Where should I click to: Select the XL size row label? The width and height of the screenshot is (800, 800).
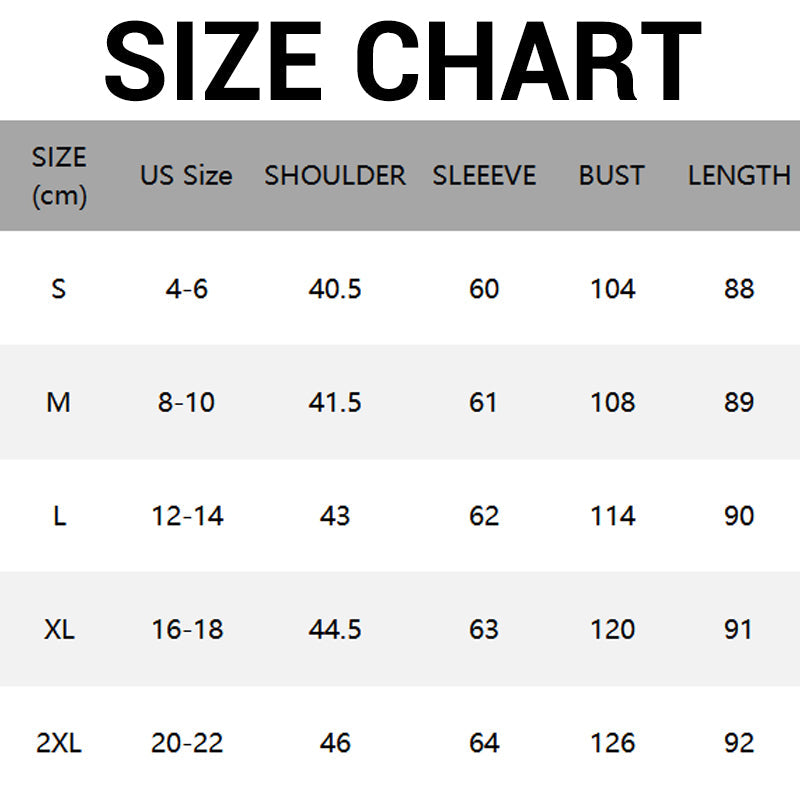click(x=59, y=630)
